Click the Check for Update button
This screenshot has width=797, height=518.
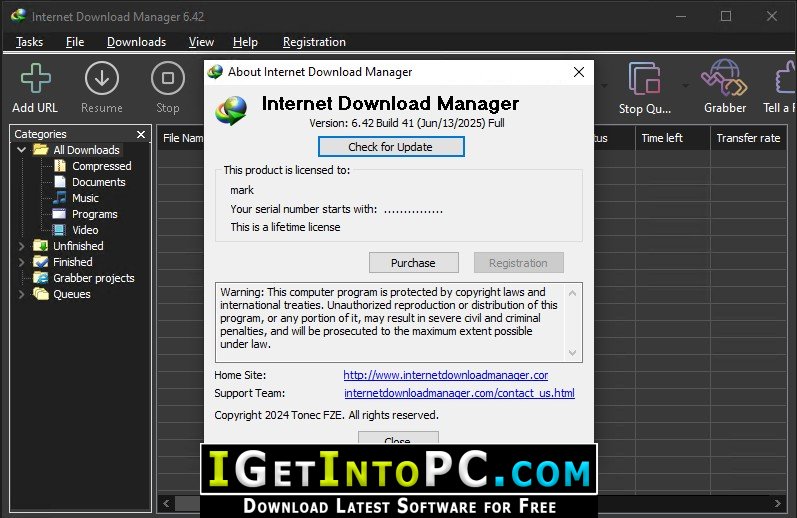point(391,147)
